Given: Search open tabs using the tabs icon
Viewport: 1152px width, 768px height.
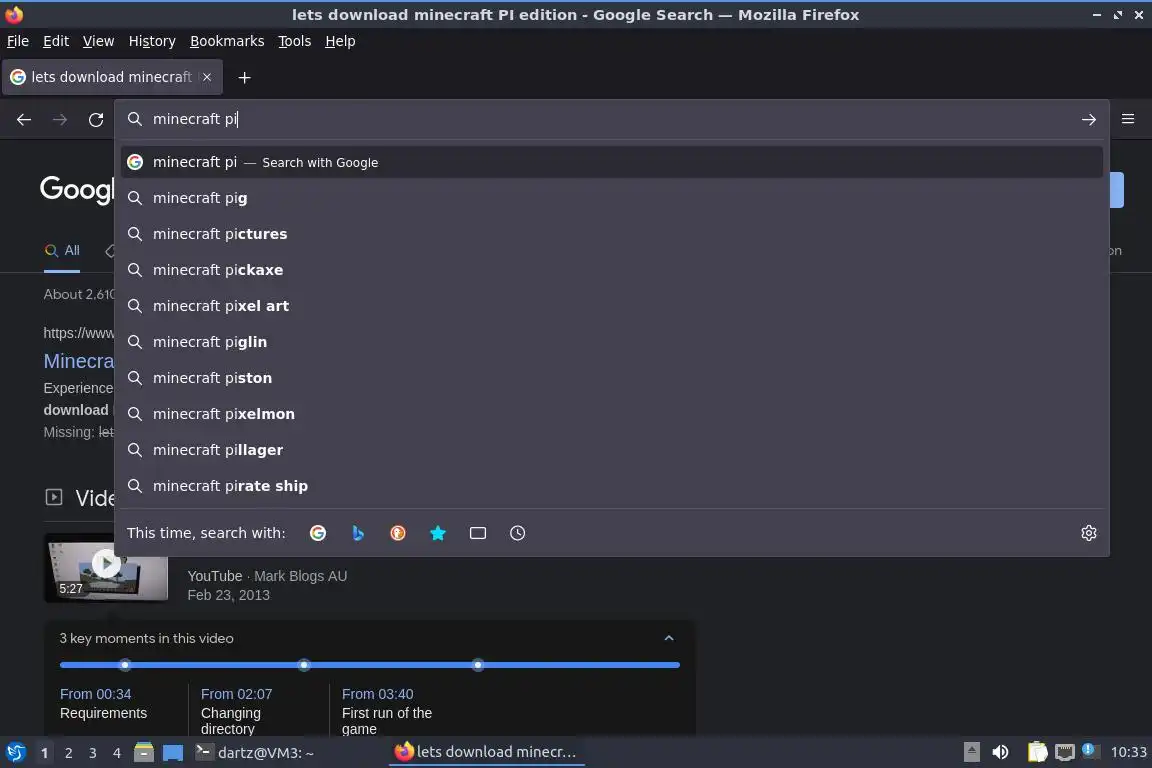Looking at the screenshot, I should click(478, 533).
